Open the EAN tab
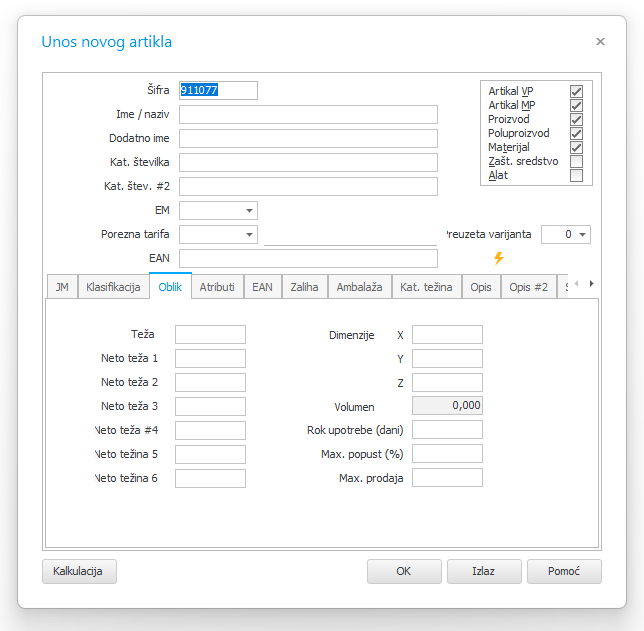This screenshot has width=644, height=631. point(262,287)
